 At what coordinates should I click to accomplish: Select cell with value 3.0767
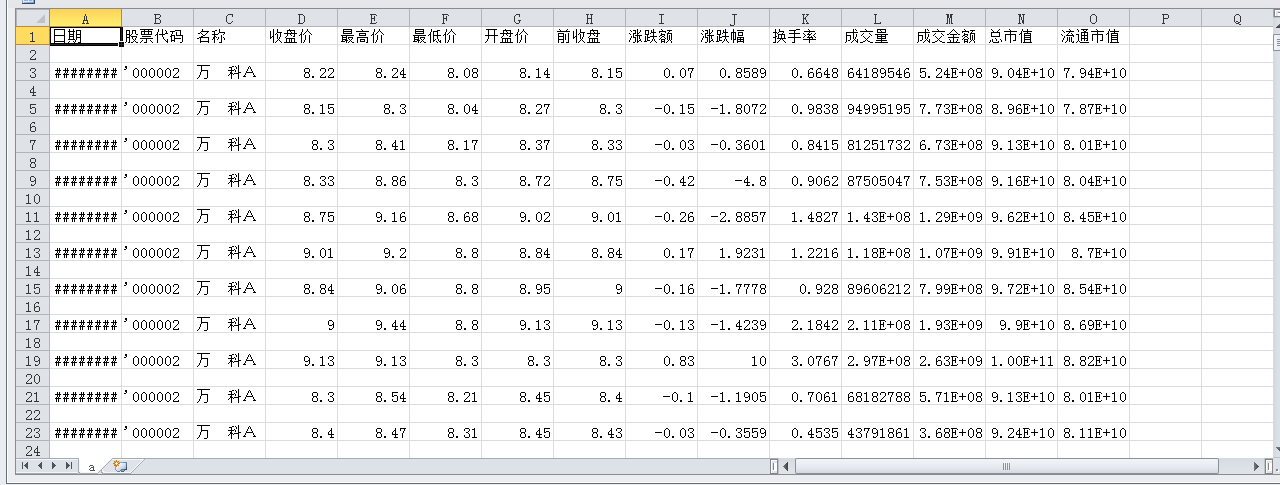pyautogui.click(x=805, y=361)
